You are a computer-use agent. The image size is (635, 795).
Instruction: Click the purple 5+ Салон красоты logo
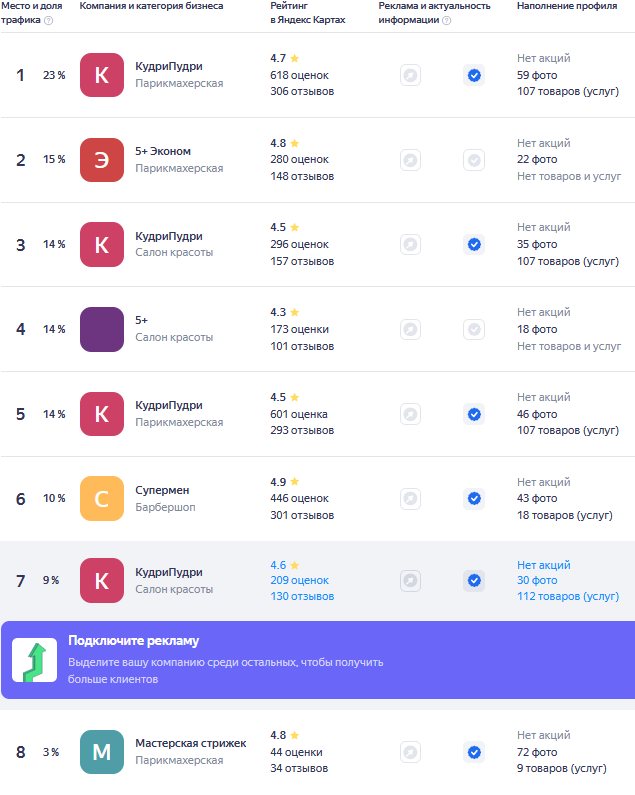[102, 329]
